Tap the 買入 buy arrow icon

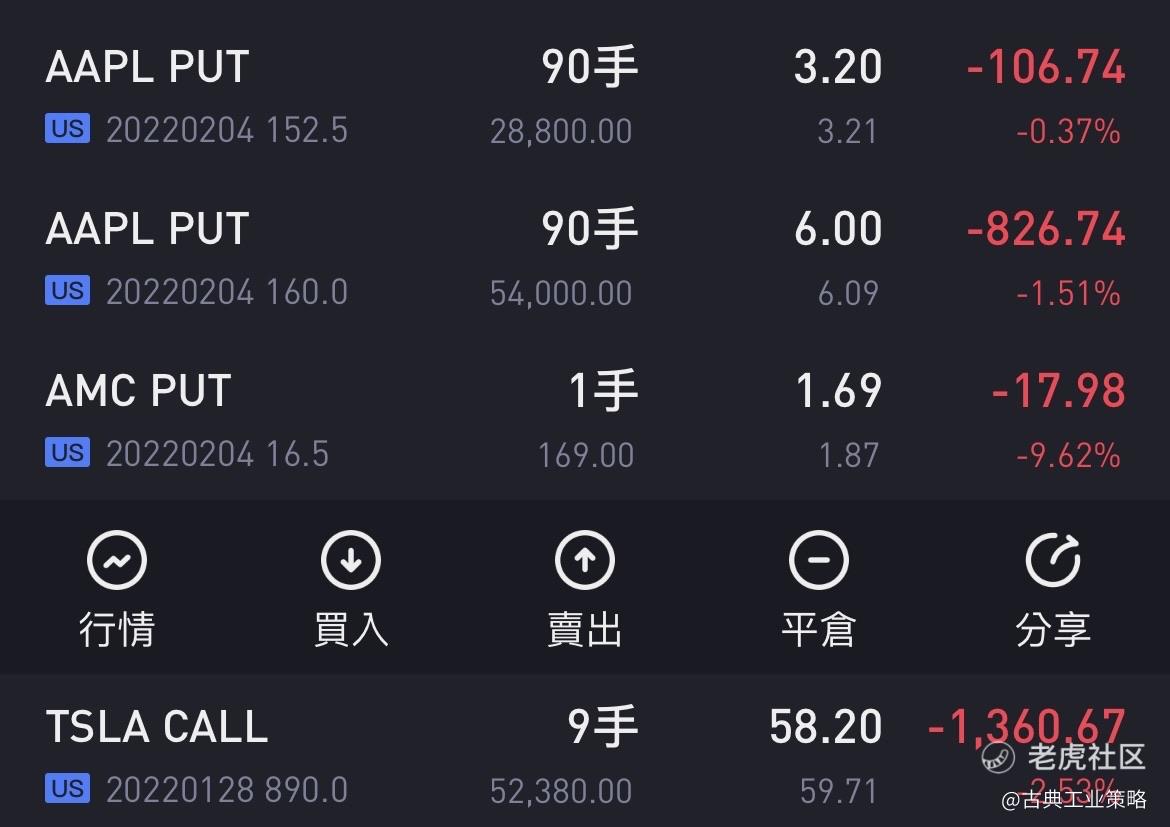351,560
